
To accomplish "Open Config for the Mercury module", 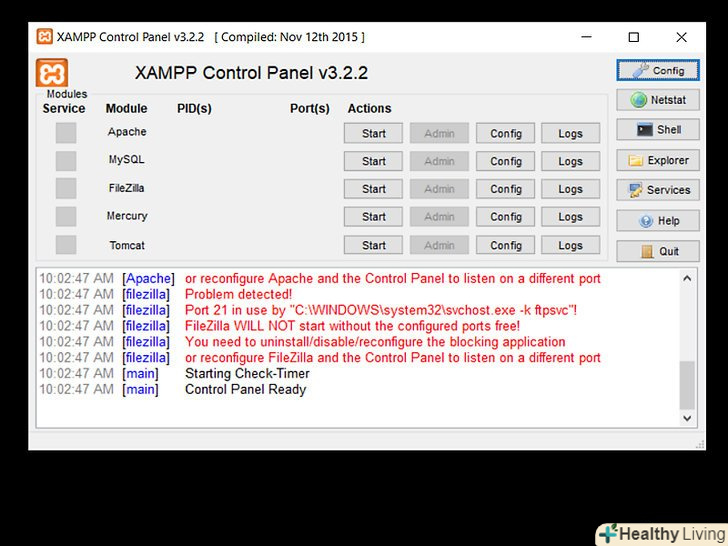I will click(x=506, y=217).
